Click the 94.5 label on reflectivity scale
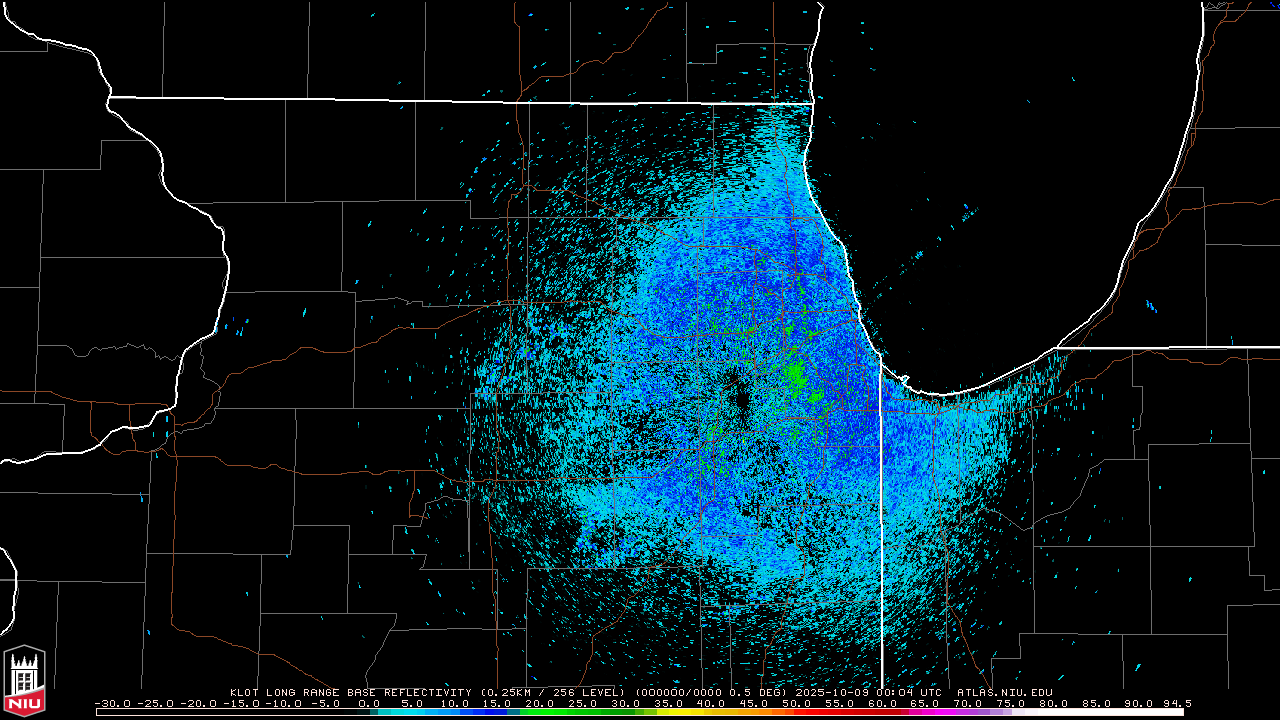The height and width of the screenshot is (720, 1280). coord(1176,703)
